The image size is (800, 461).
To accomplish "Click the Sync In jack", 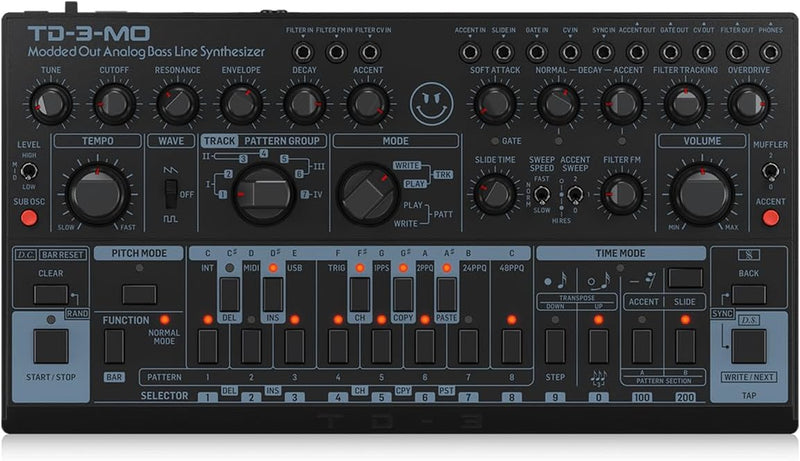I will [603, 52].
